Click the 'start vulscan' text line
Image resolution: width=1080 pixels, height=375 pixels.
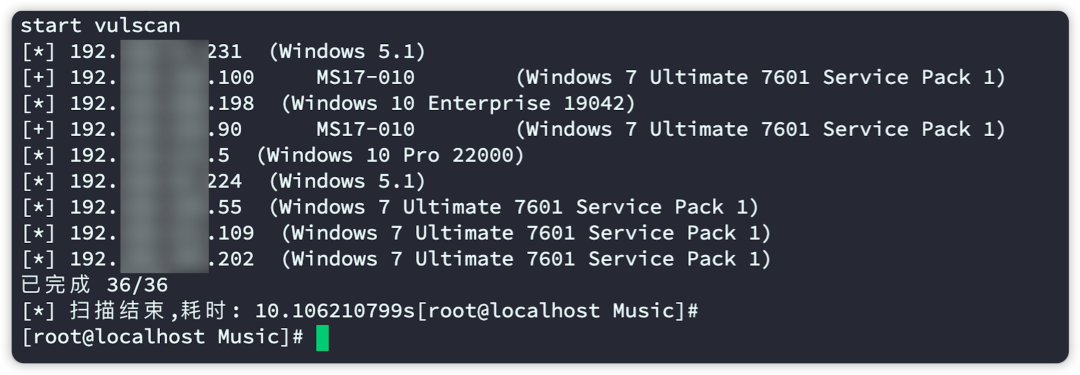click(100, 26)
